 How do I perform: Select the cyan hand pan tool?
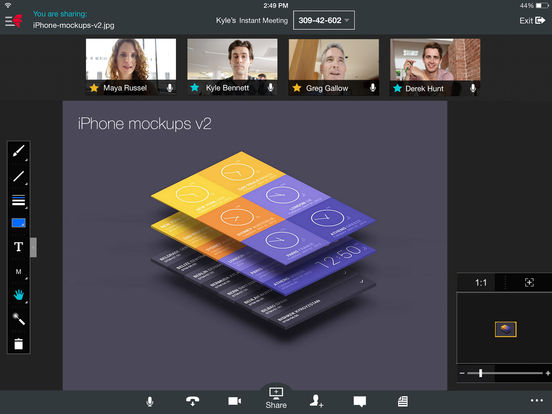18,295
